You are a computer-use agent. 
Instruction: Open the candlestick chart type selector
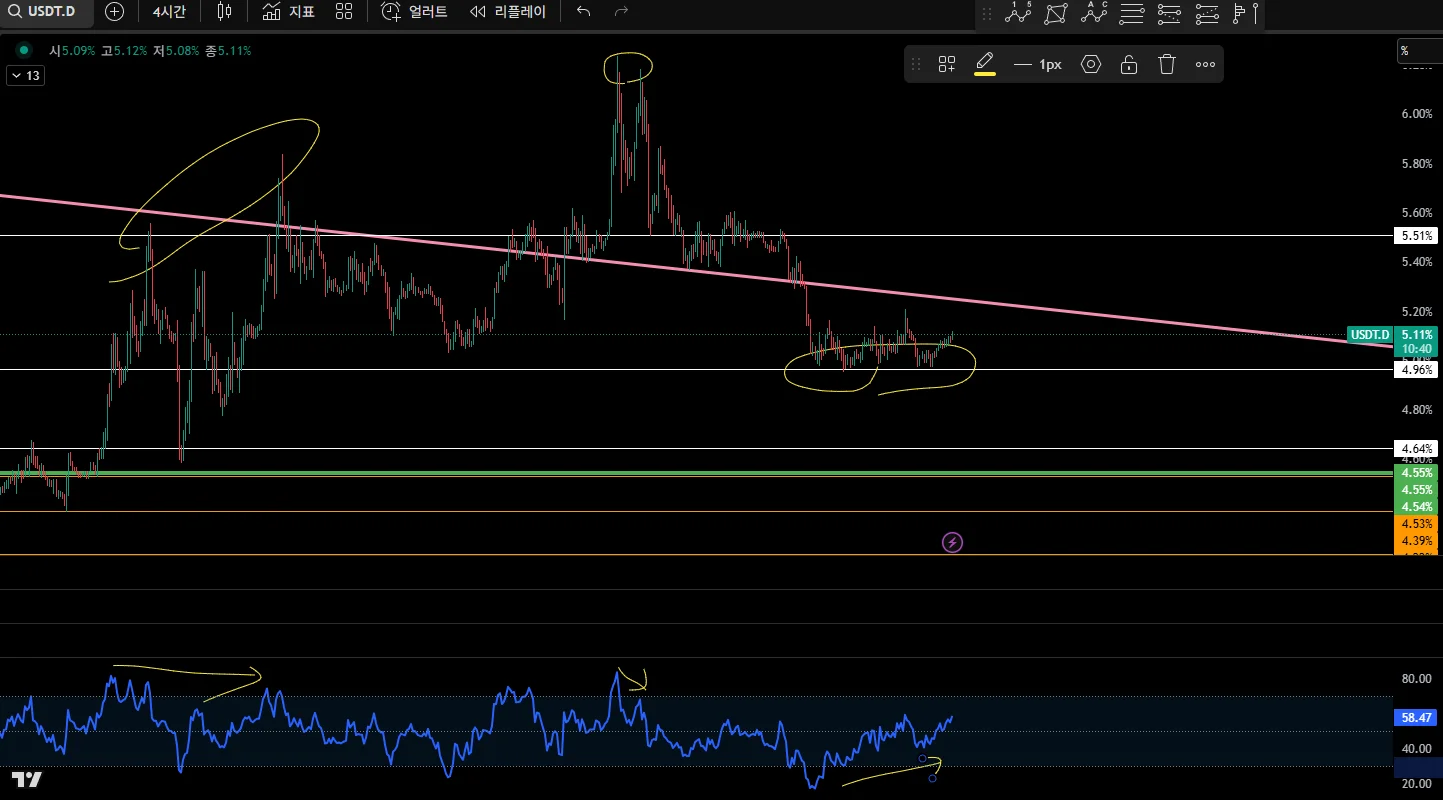point(224,12)
